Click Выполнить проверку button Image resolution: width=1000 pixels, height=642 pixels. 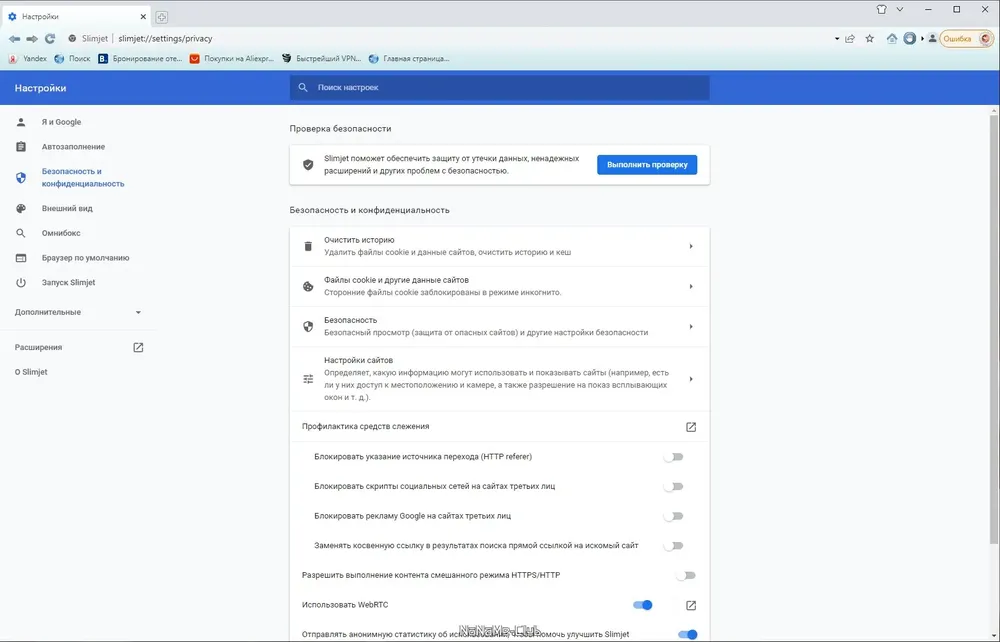coord(647,164)
